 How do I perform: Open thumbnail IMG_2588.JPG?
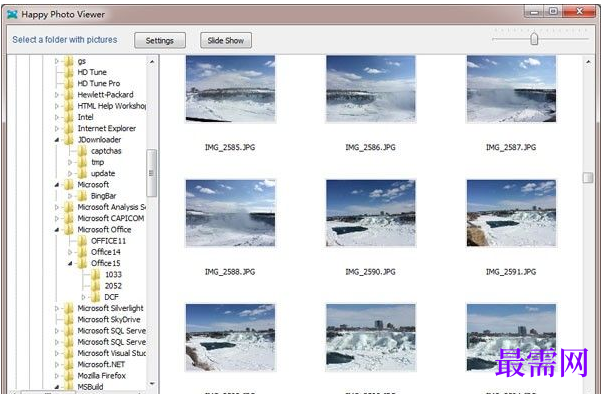tap(230, 213)
